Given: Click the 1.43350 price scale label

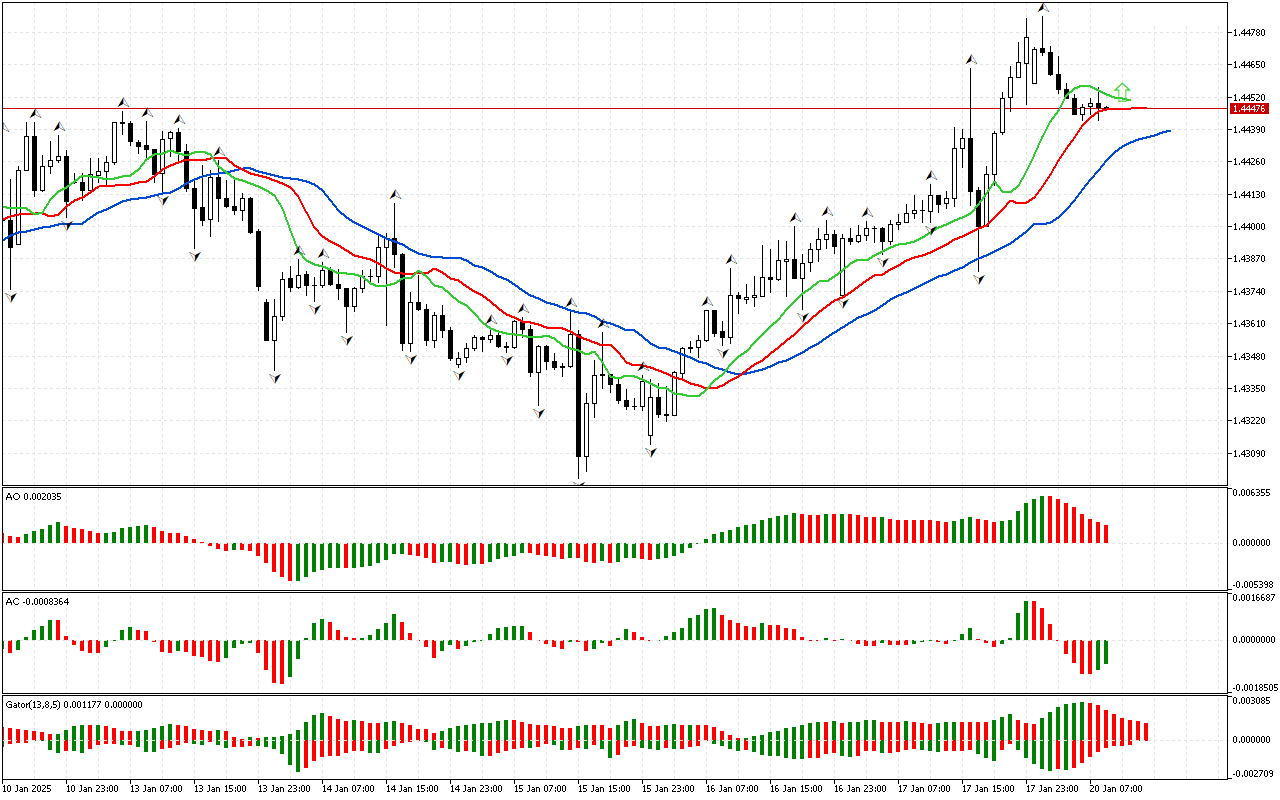Looking at the screenshot, I should click(1249, 388).
